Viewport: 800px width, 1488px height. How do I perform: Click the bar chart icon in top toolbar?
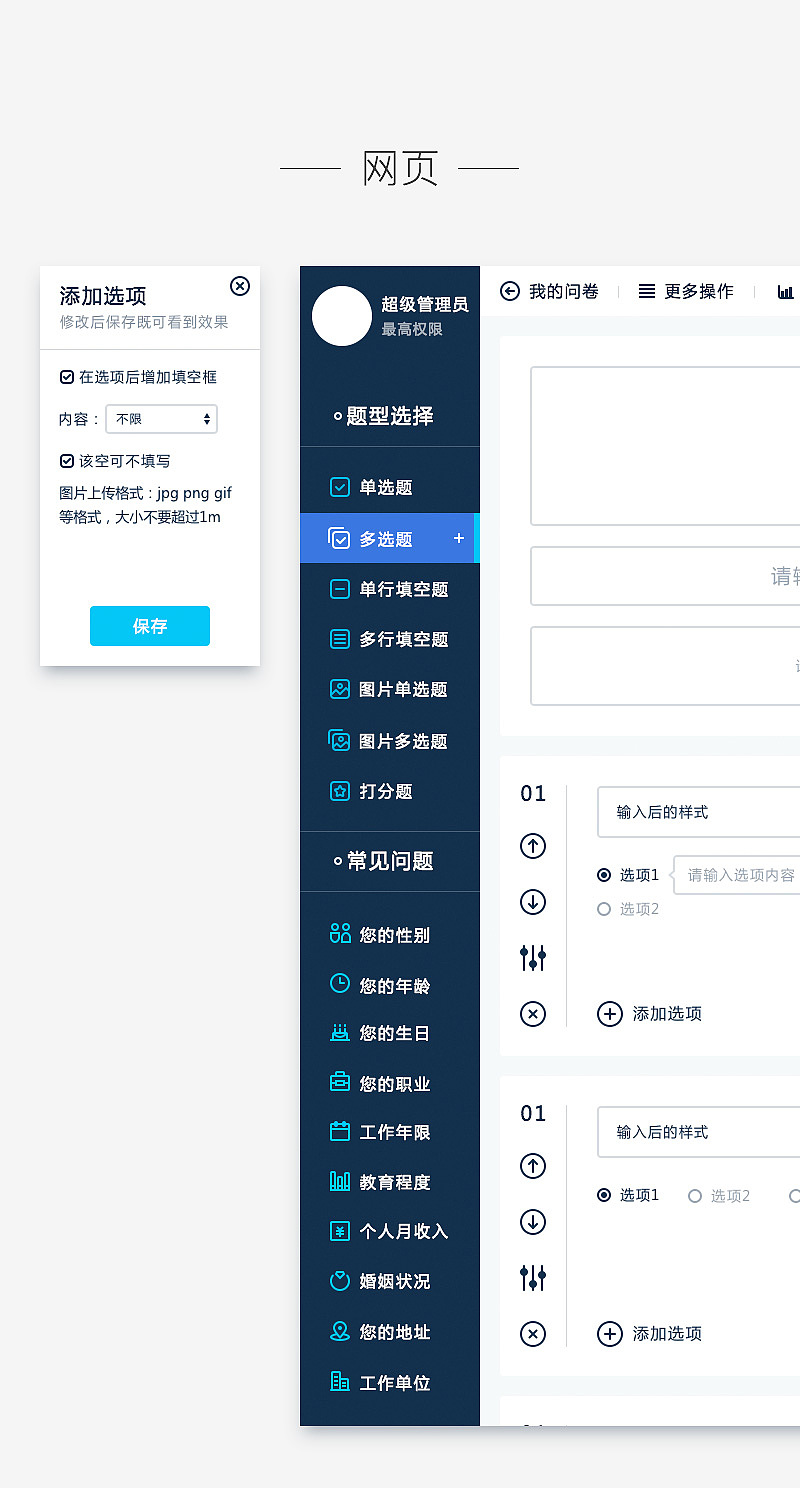point(786,292)
